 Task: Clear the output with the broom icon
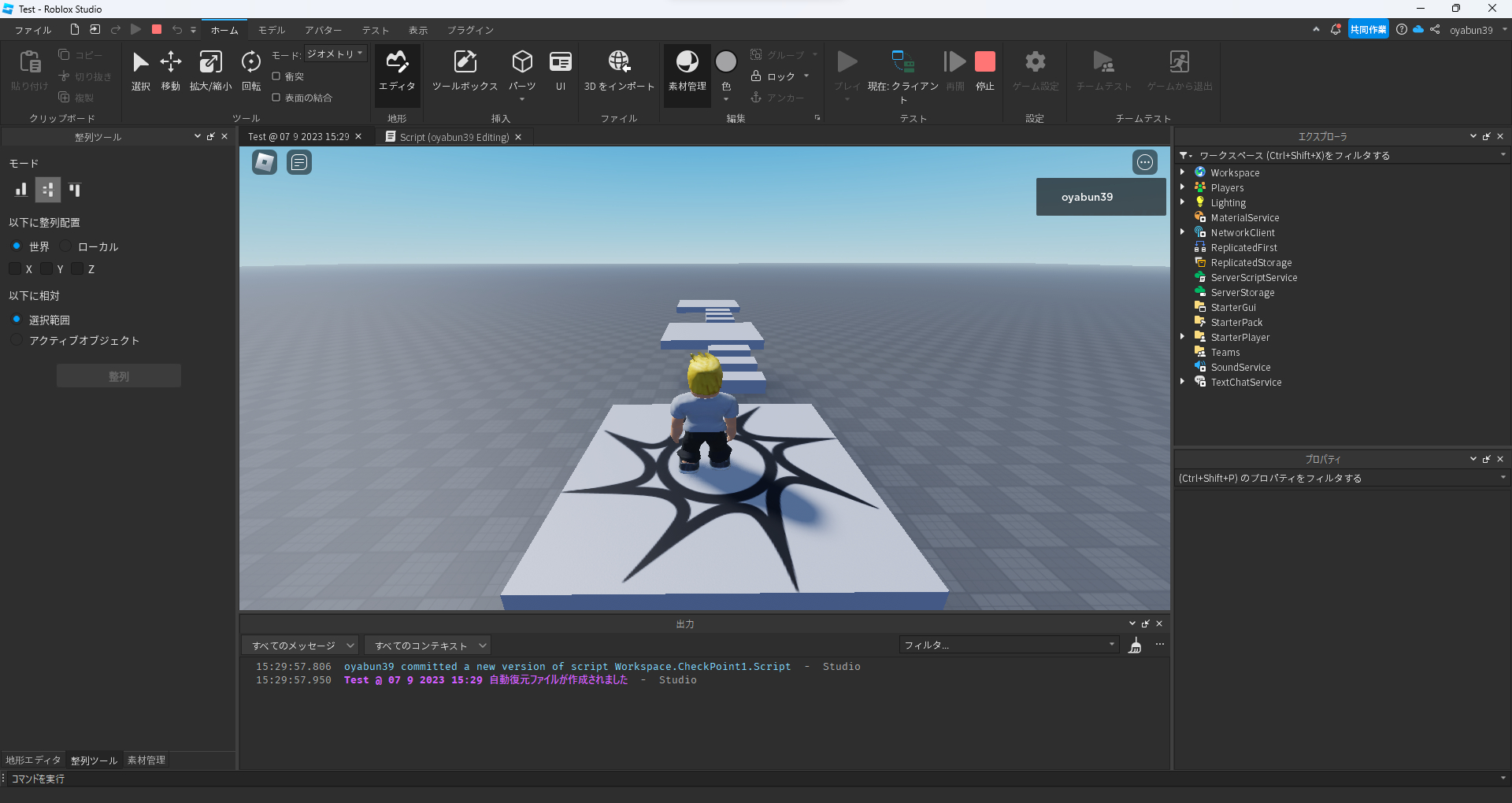(1135, 646)
